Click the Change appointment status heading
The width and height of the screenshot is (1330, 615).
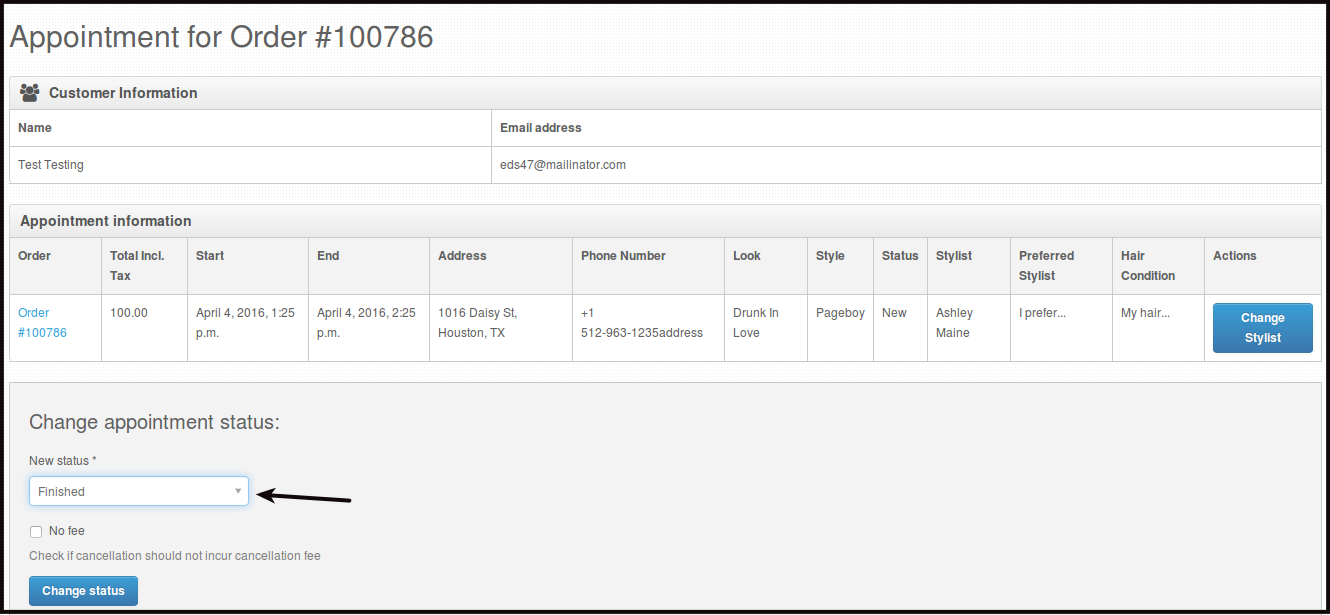coord(155,422)
